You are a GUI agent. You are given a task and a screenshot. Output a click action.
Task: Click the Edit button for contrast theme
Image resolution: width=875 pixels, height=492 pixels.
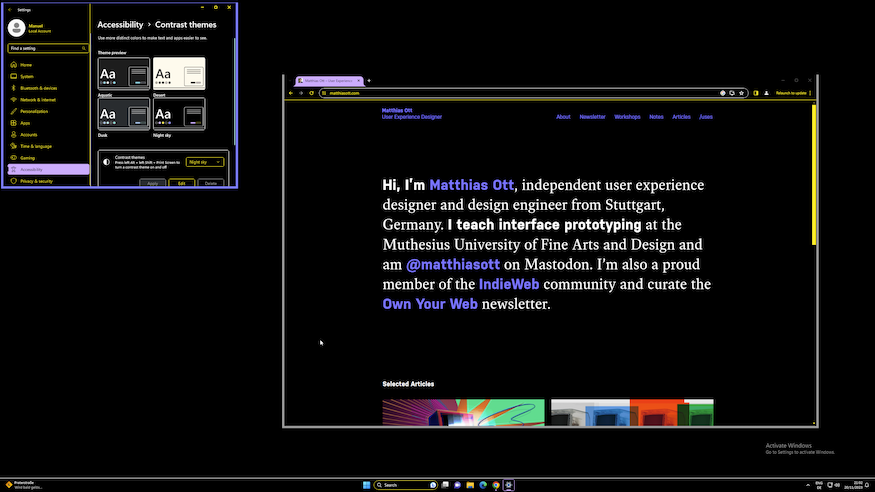[181, 183]
